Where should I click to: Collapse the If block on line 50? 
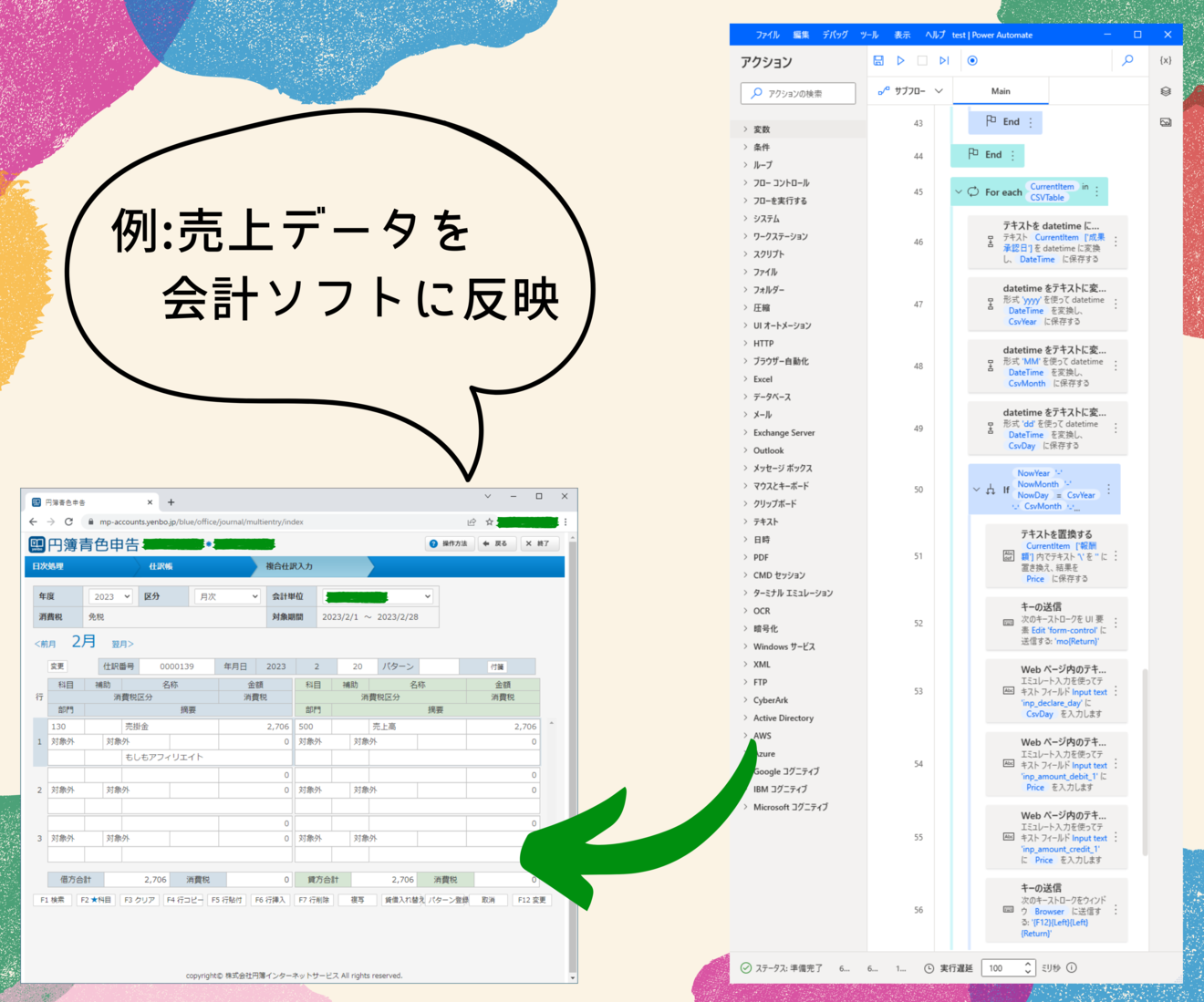976,490
